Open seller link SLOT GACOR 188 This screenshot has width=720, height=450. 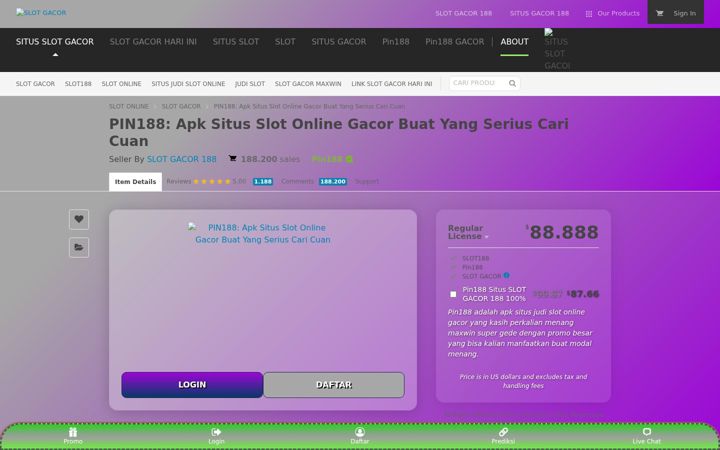[x=181, y=159]
